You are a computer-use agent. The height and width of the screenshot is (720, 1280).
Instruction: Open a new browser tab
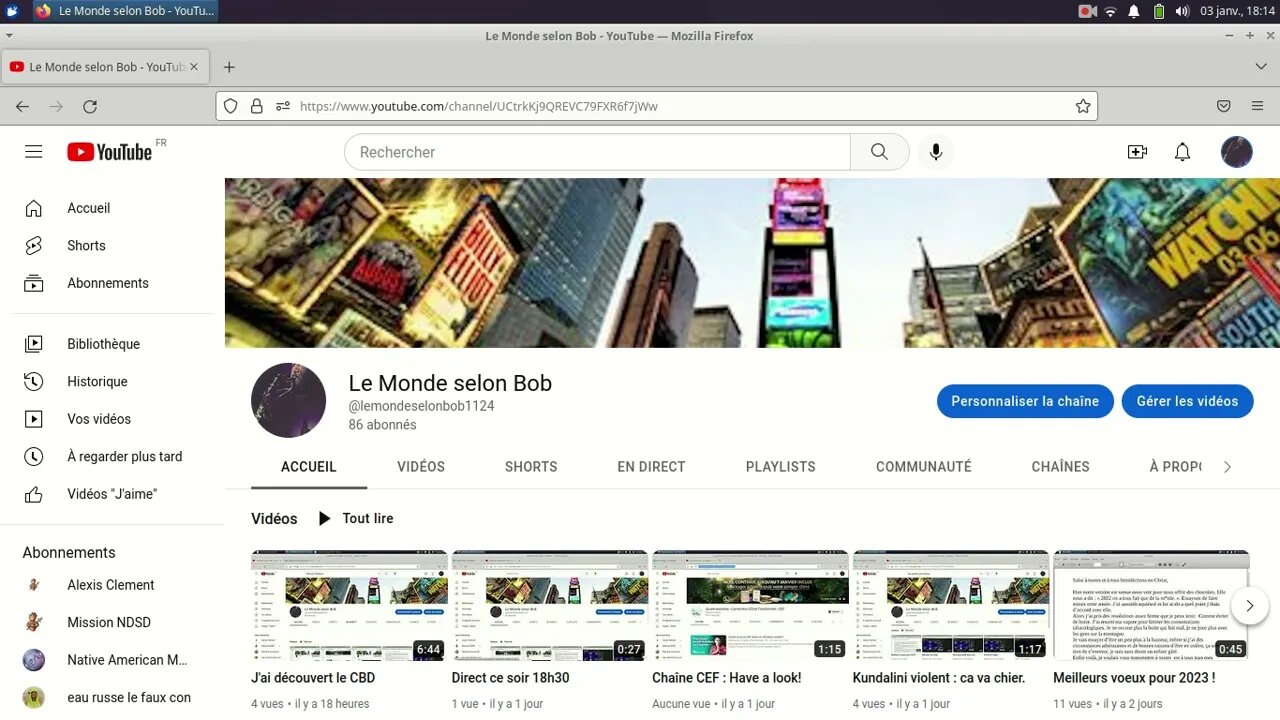click(229, 67)
